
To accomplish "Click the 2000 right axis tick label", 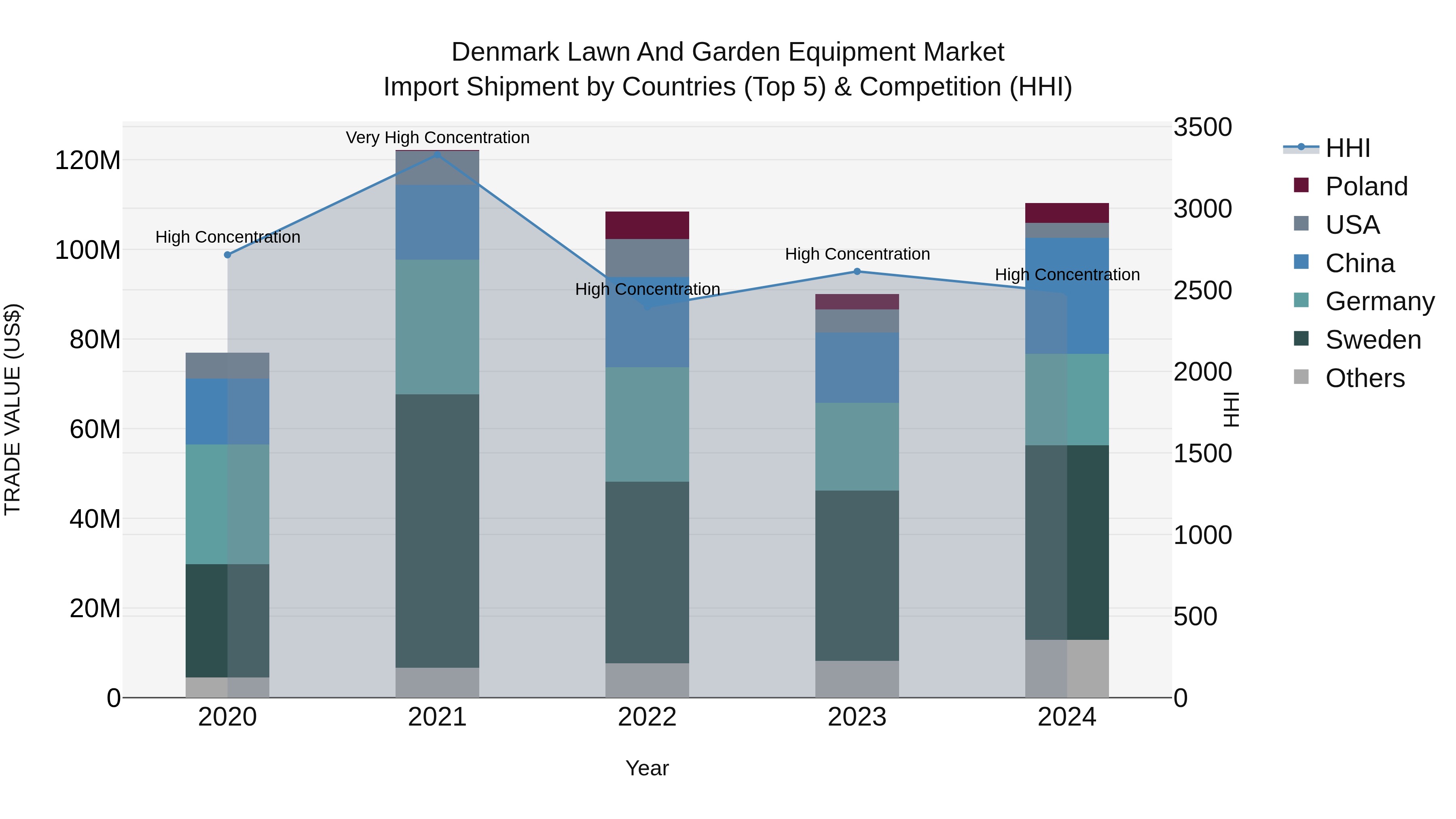I will 1203,372.
